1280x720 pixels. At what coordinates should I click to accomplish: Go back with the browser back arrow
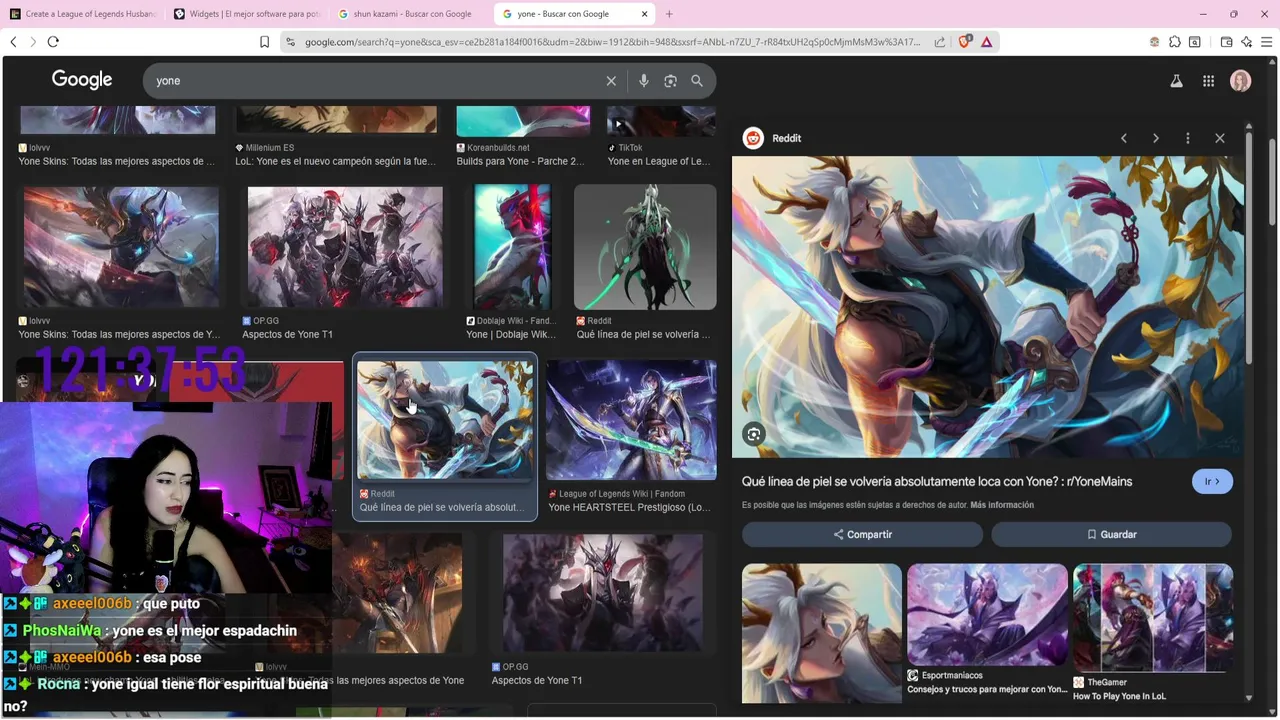pyautogui.click(x=13, y=42)
